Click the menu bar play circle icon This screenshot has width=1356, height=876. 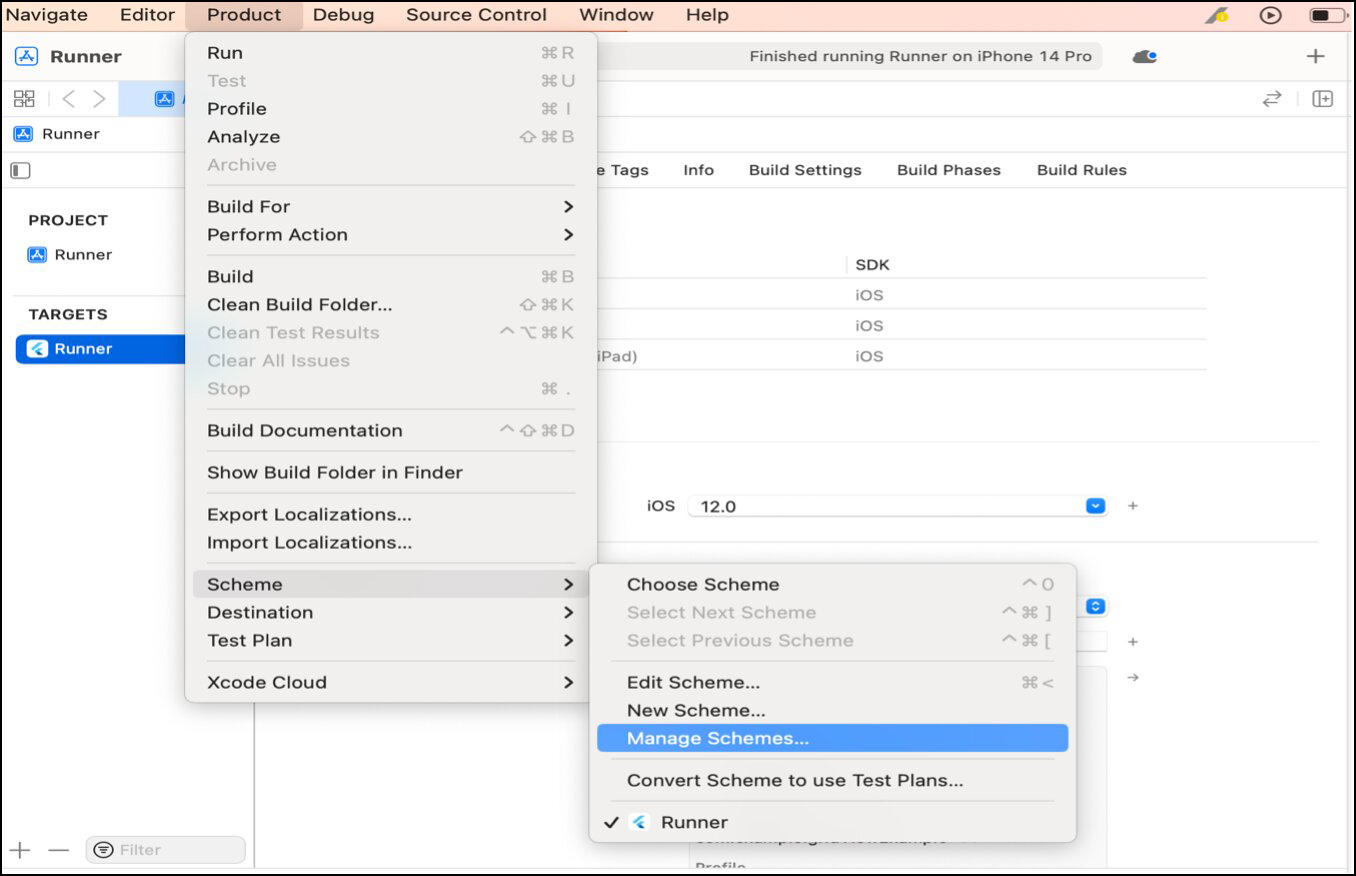pyautogui.click(x=1270, y=15)
